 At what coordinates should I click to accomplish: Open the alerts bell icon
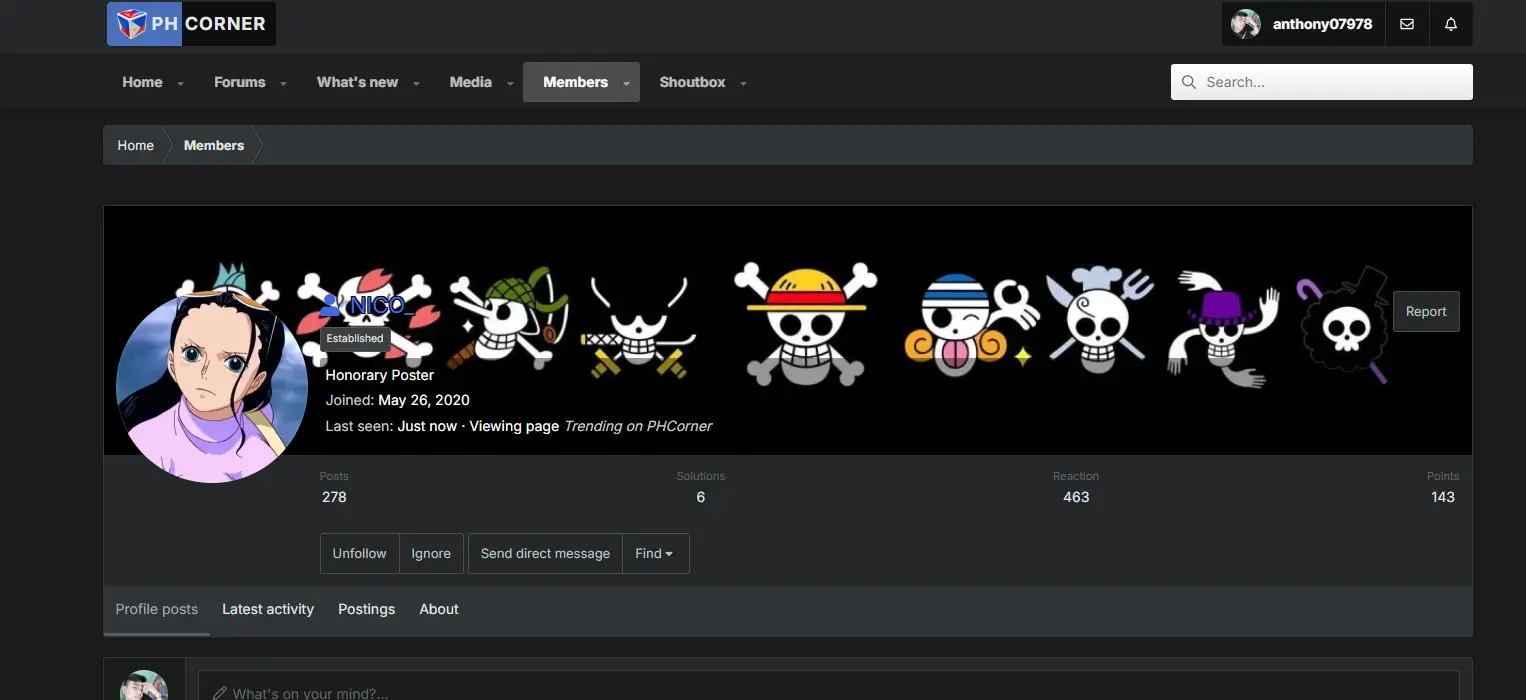point(1451,24)
